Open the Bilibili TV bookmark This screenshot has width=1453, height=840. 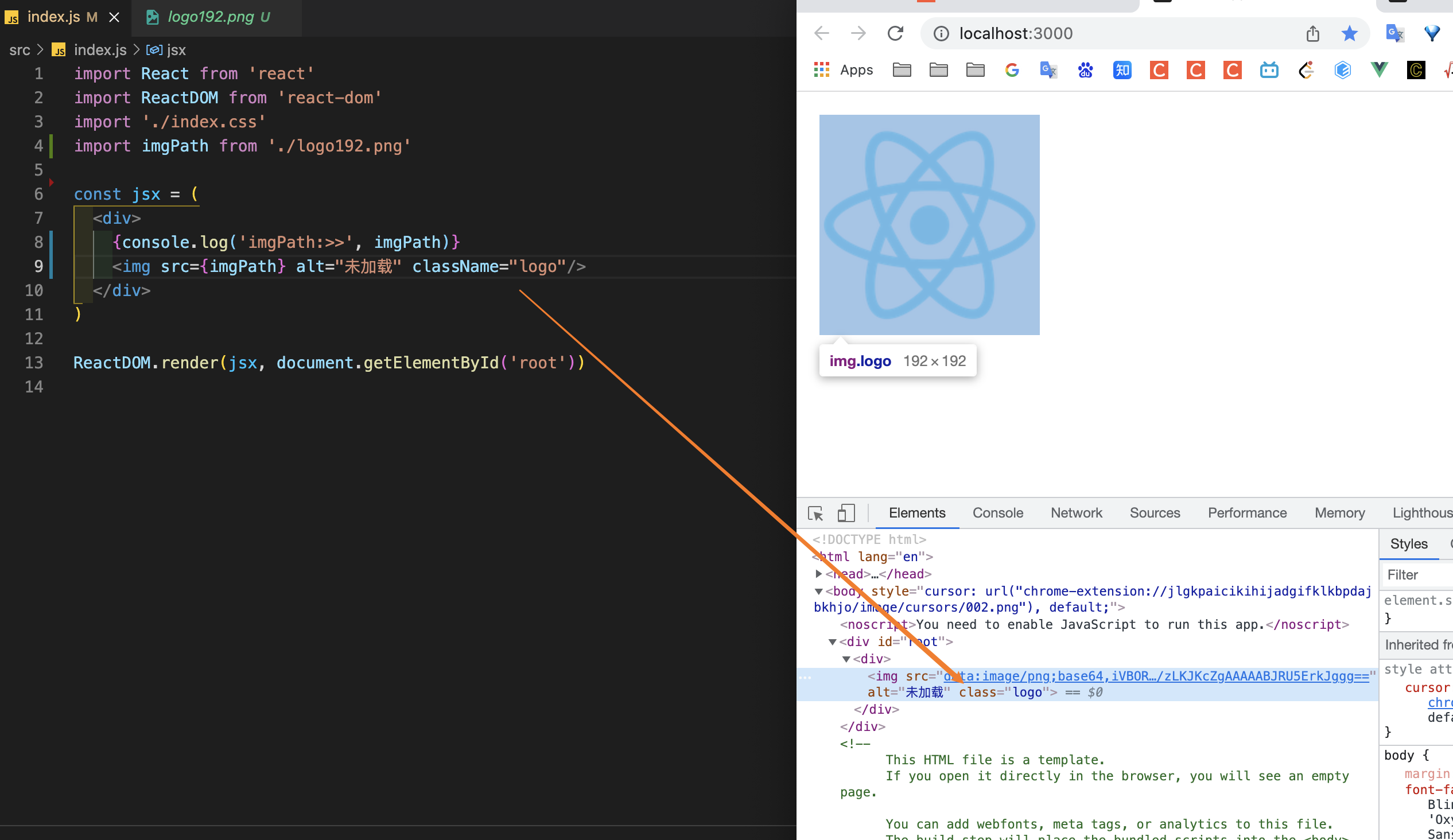click(x=1269, y=71)
